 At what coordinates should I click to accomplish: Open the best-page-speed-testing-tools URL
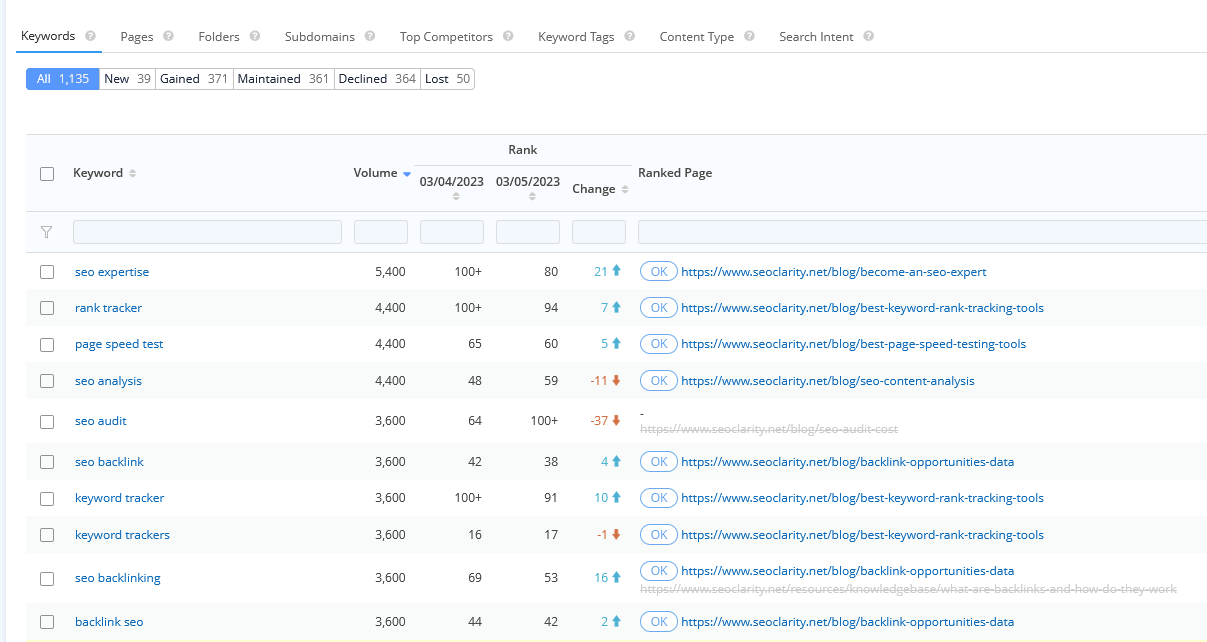coord(853,344)
